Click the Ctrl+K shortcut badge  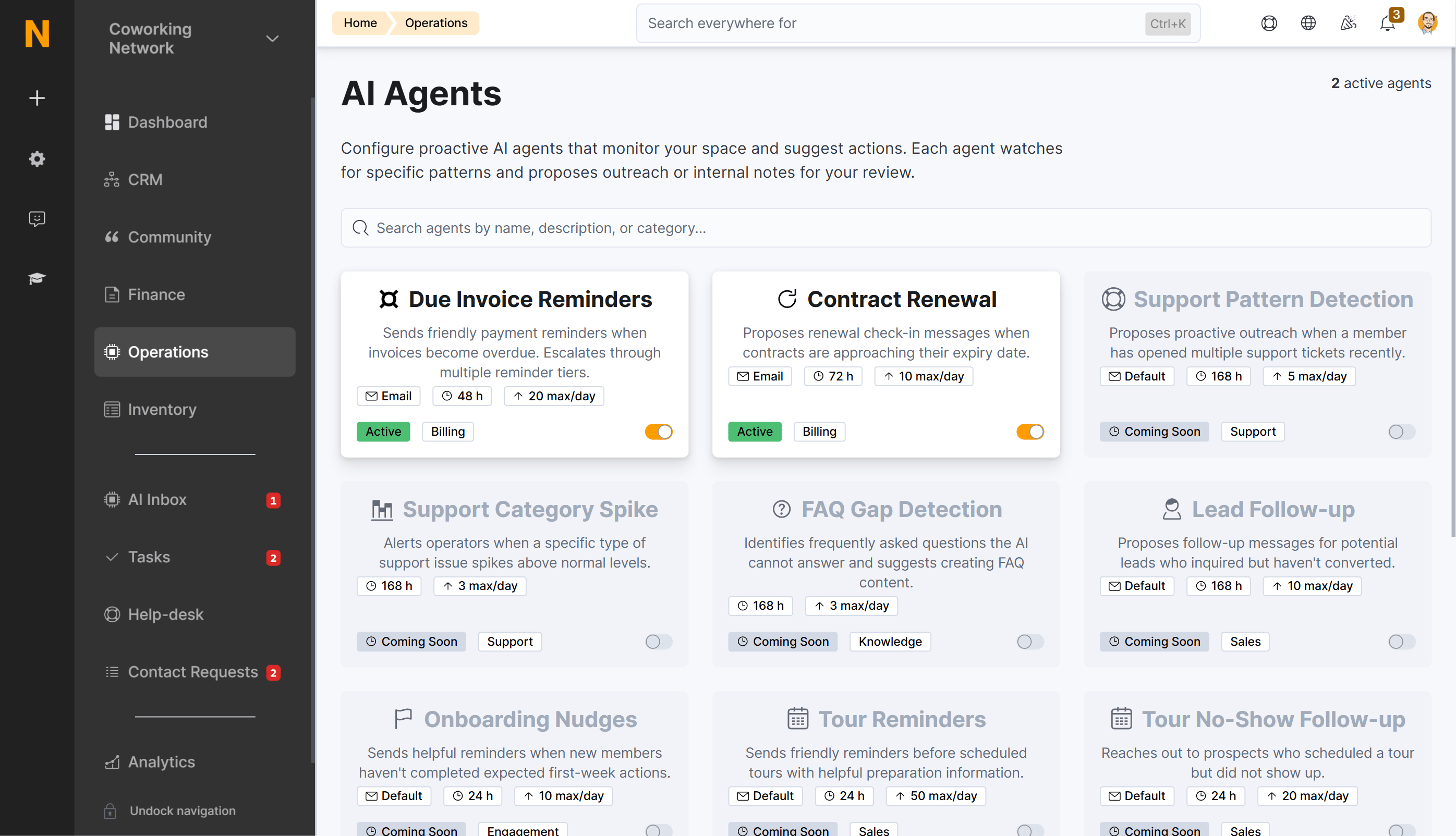click(x=1168, y=23)
